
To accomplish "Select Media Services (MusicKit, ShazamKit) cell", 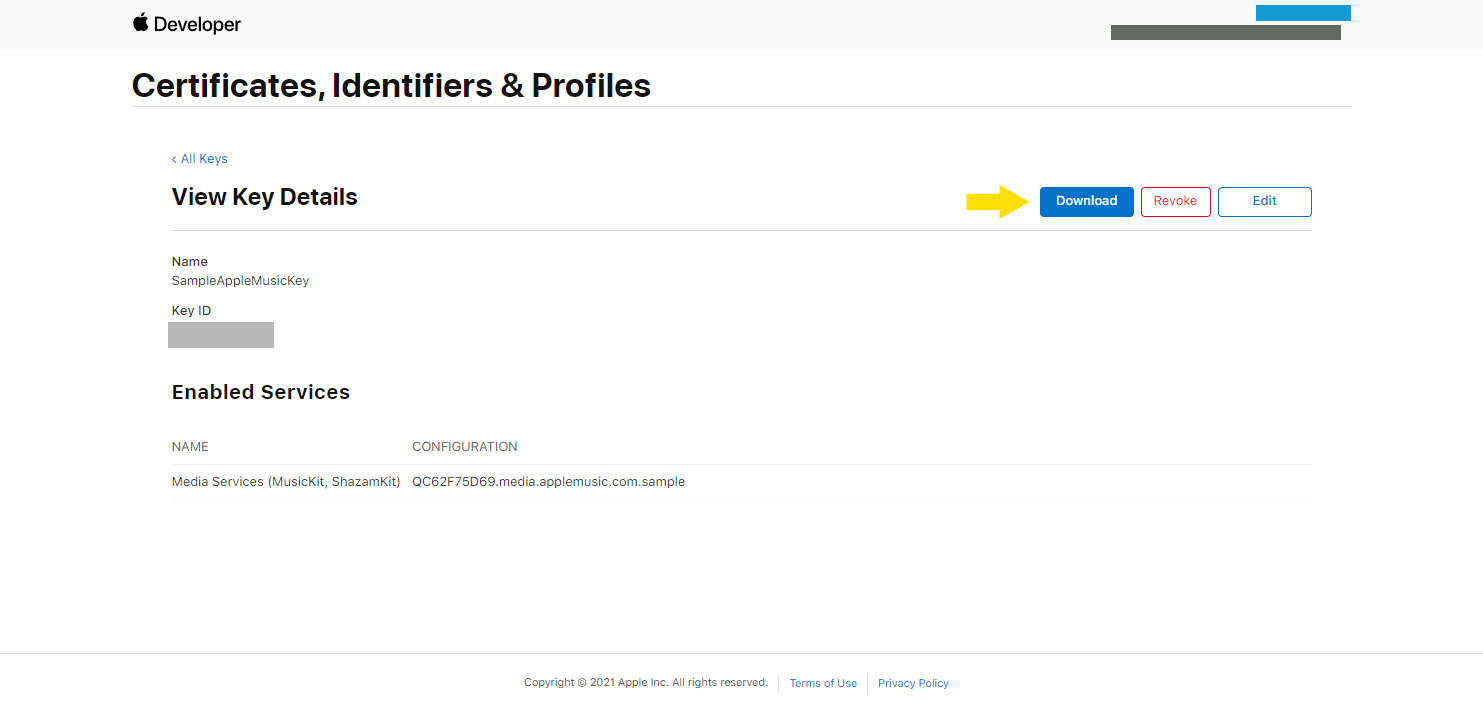I will click(x=286, y=482).
